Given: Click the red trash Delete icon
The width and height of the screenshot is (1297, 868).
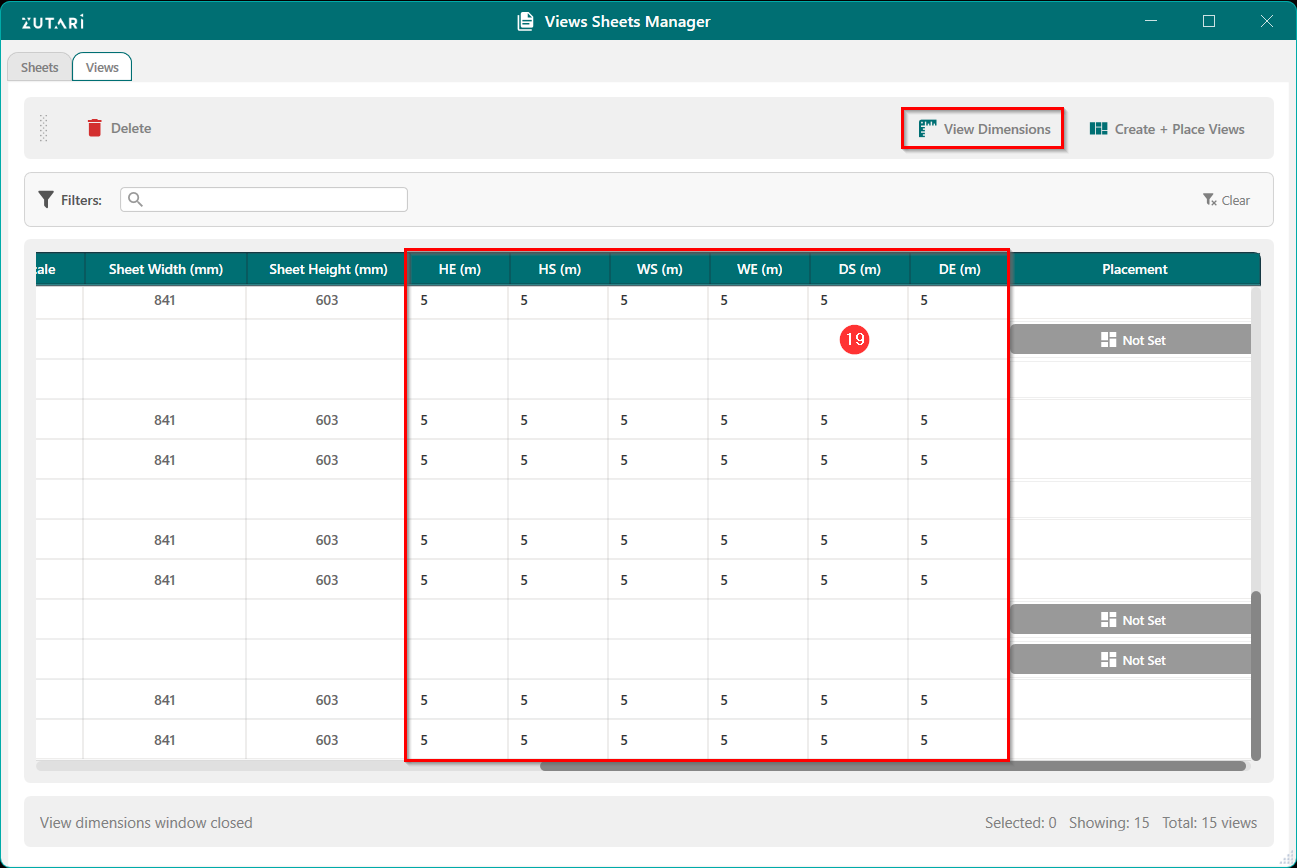Looking at the screenshot, I should coord(95,128).
